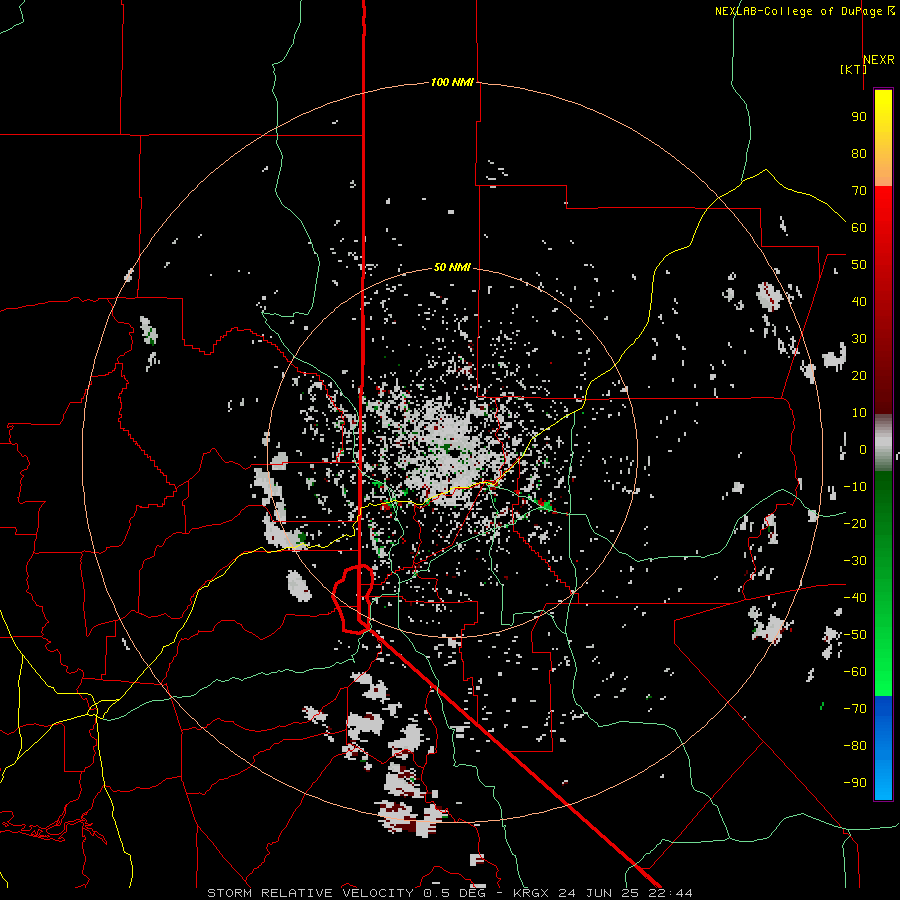Click the 100 NMI range ring label
The image size is (900, 900).
click(x=452, y=82)
